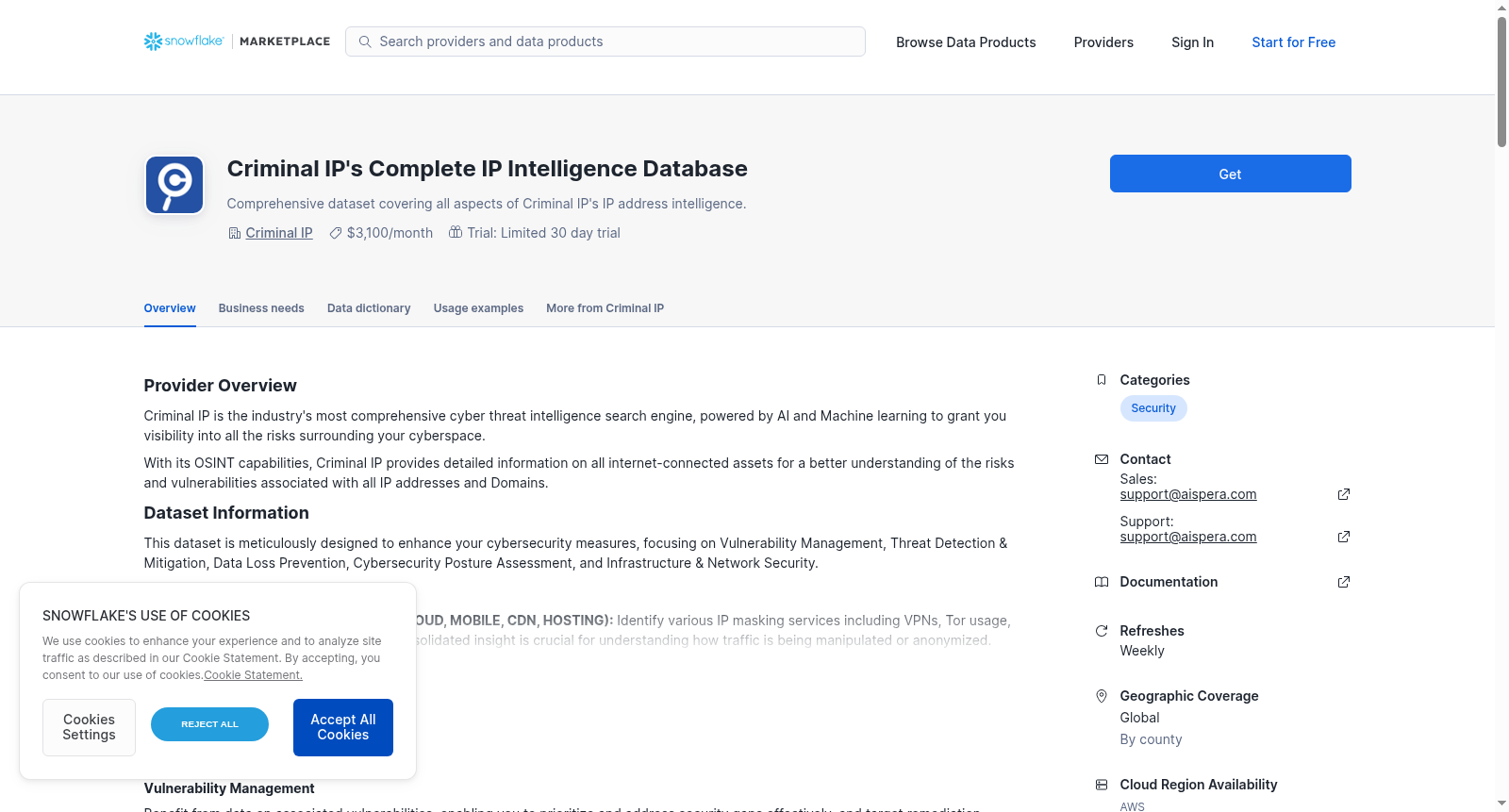Click the Global coverage value

tap(1139, 718)
